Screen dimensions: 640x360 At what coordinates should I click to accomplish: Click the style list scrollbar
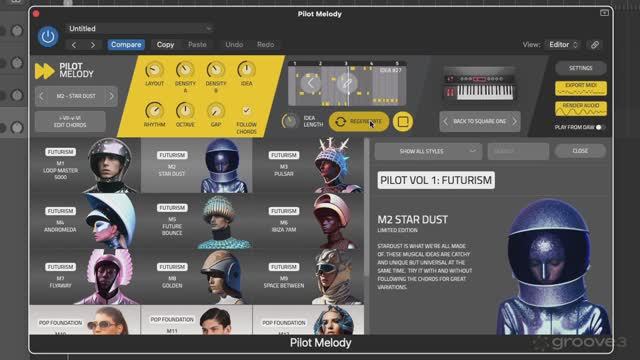click(x=367, y=208)
